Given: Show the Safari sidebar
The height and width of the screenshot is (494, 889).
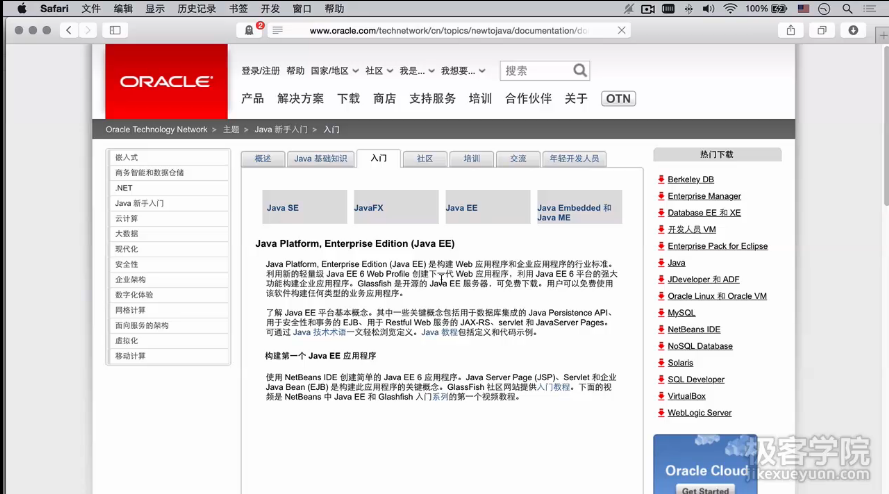Looking at the screenshot, I should pyautogui.click(x=115, y=30).
